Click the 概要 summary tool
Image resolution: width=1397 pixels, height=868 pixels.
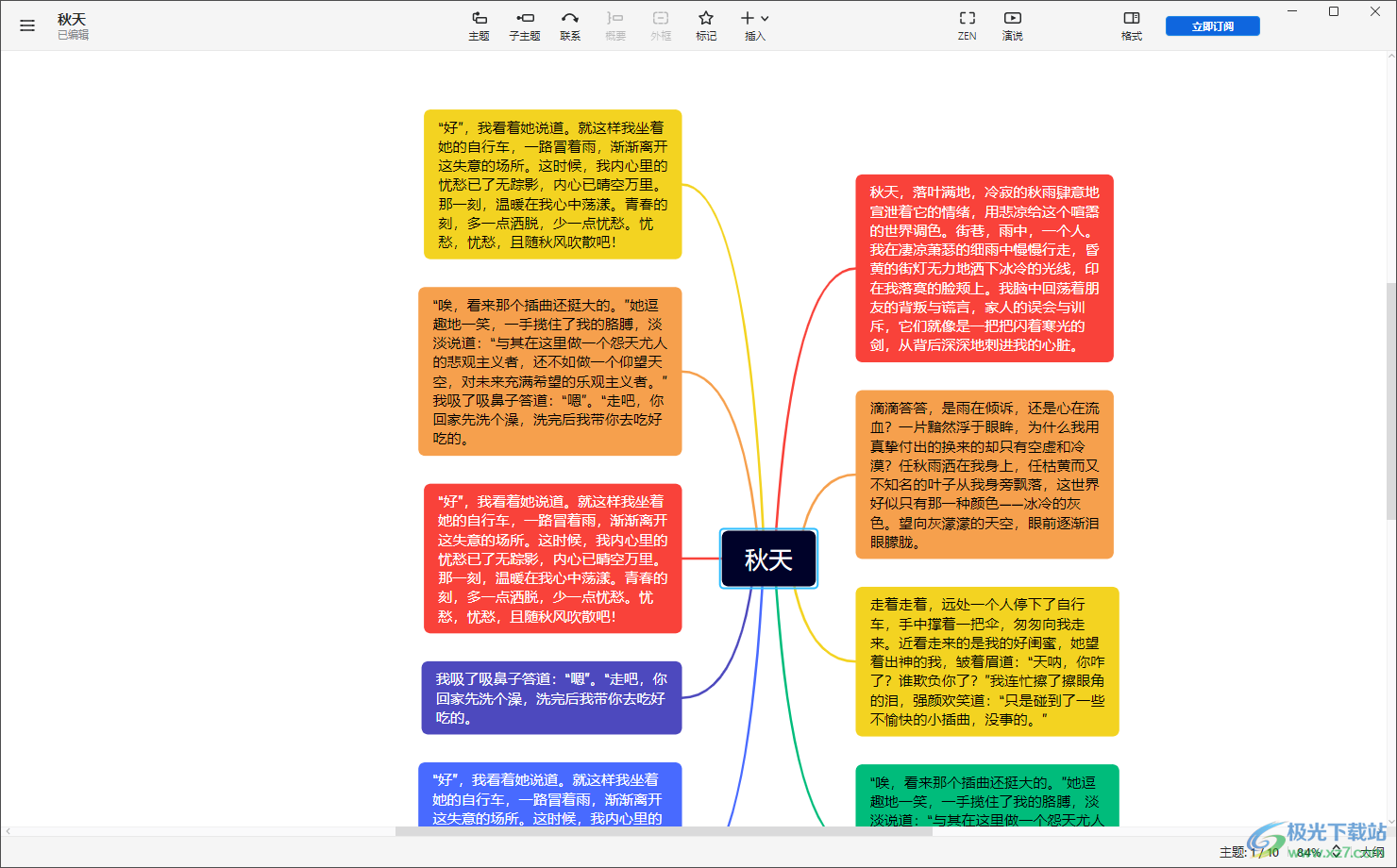[615, 25]
